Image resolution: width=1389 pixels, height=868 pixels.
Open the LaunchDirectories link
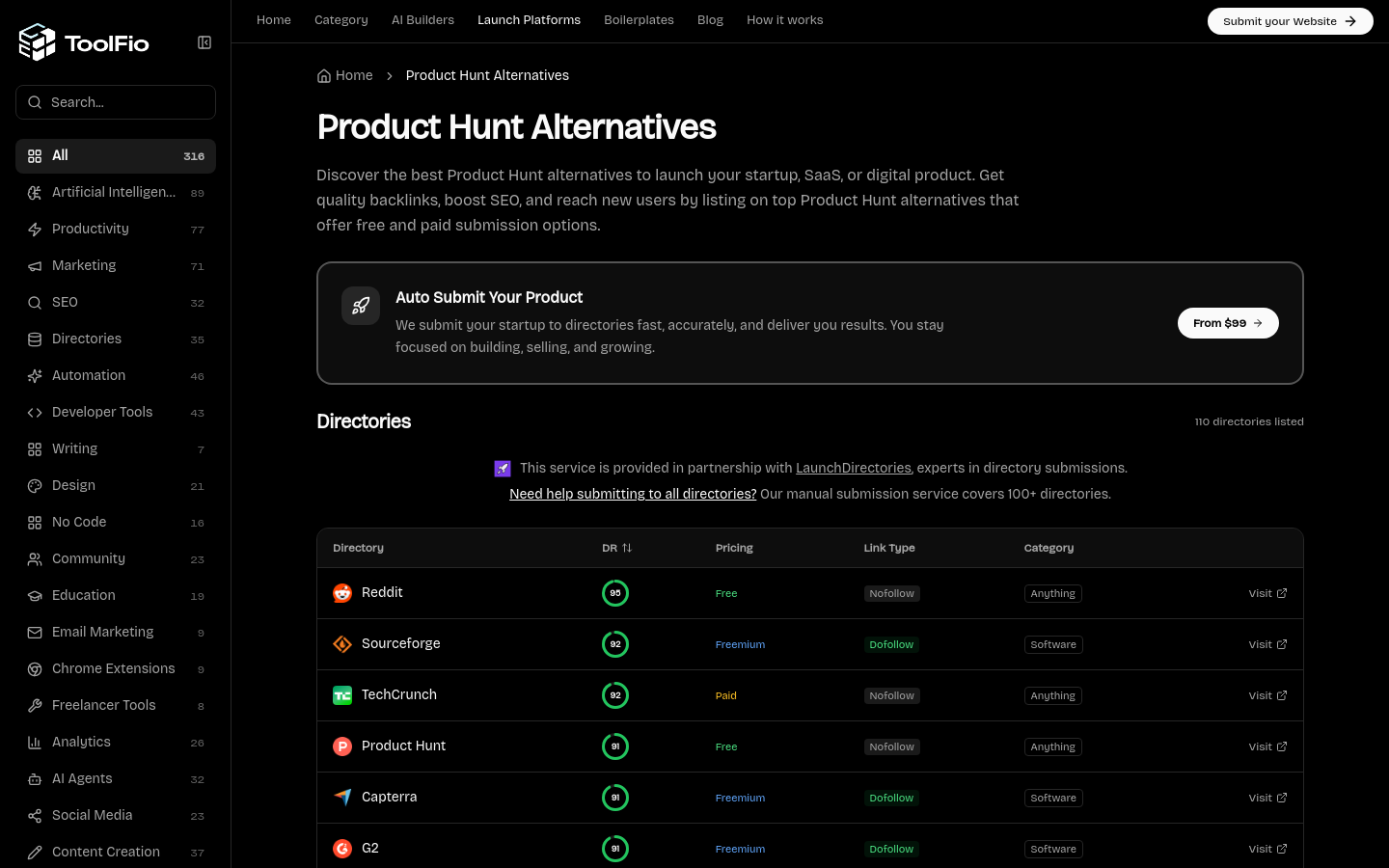coord(853,468)
